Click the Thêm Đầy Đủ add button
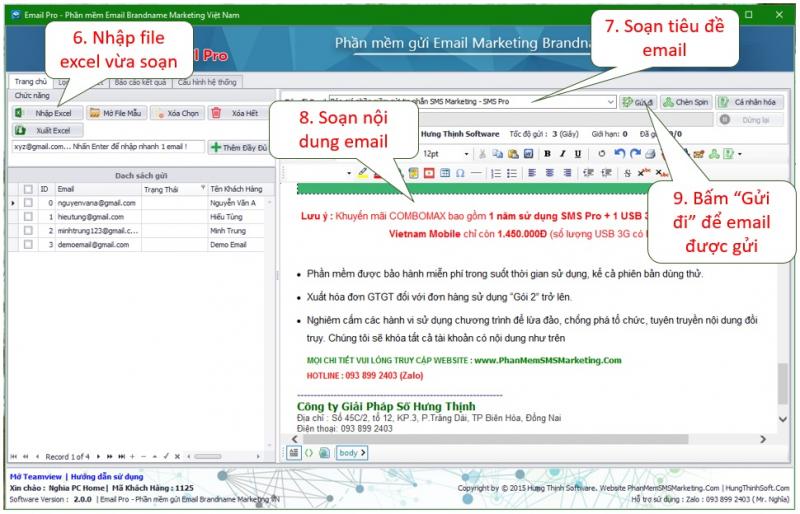This screenshot has width=800, height=514. (x=239, y=148)
